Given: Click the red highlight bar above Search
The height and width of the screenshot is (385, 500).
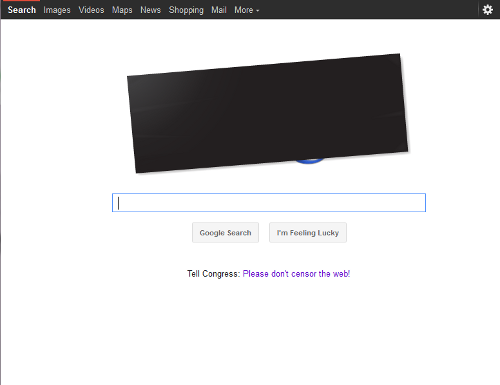Looking at the screenshot, I should click(22, 1).
